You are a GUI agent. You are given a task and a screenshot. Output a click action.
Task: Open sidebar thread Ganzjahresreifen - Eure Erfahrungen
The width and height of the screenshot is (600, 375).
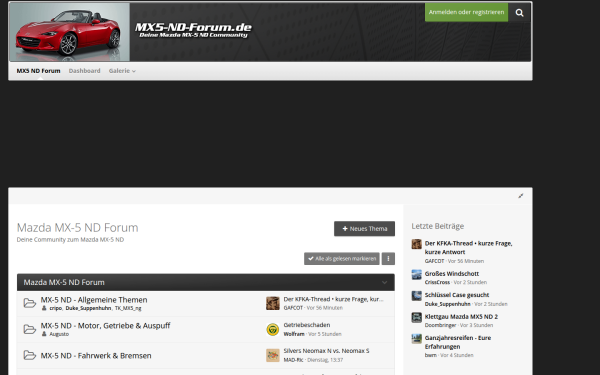(458, 342)
